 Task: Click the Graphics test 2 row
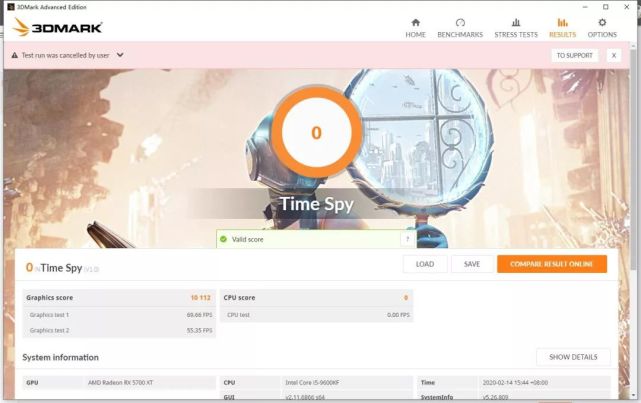pyautogui.click(x=119, y=330)
